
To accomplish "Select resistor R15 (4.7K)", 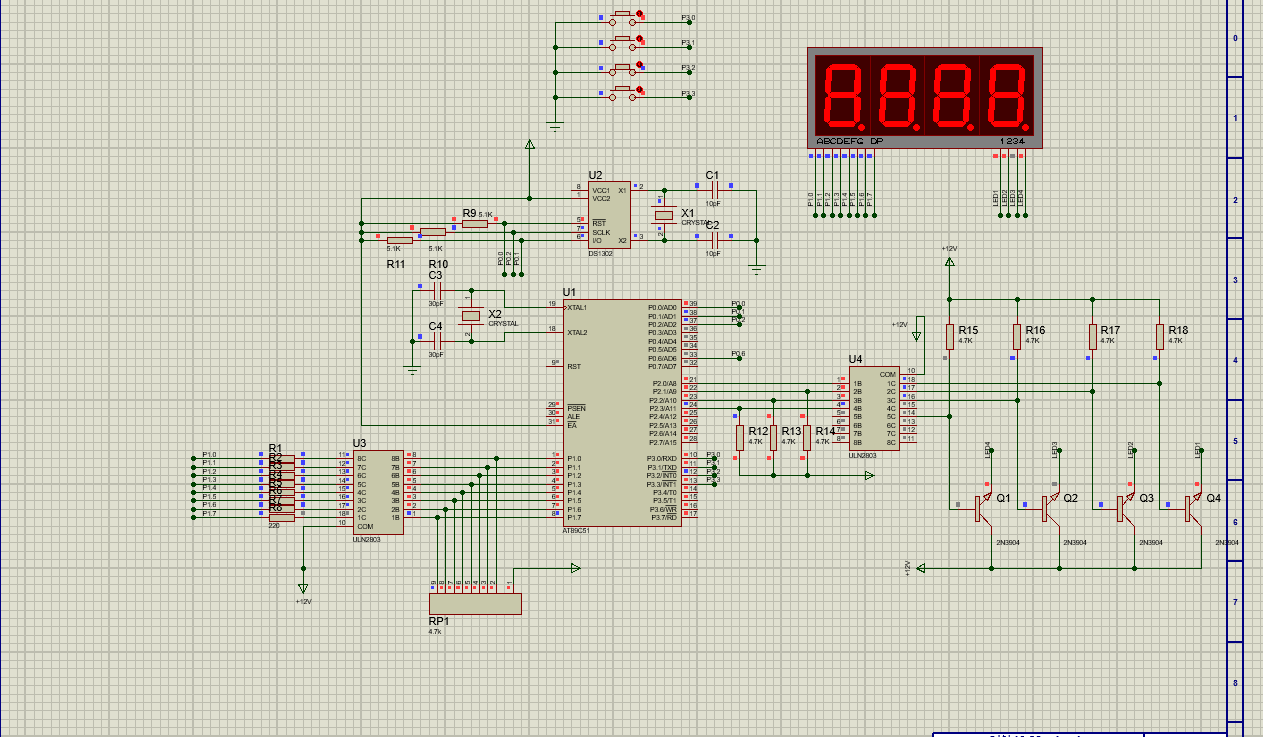I will pos(949,336).
